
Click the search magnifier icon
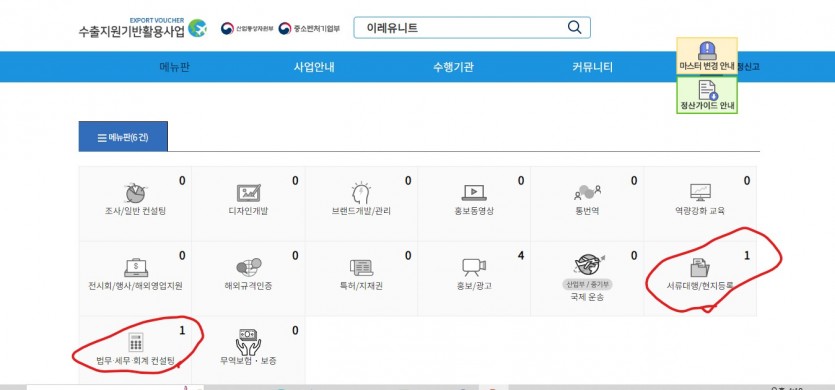click(x=574, y=28)
